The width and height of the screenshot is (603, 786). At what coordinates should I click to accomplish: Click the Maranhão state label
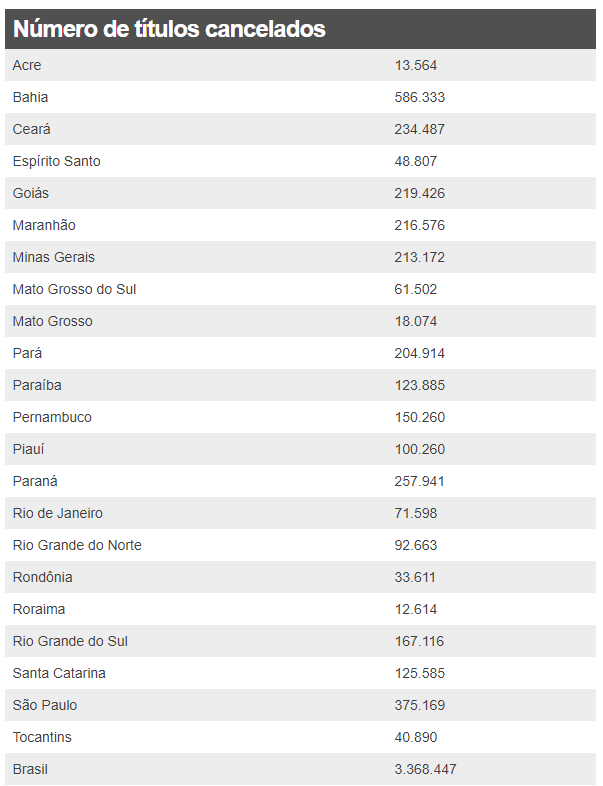pos(44,225)
